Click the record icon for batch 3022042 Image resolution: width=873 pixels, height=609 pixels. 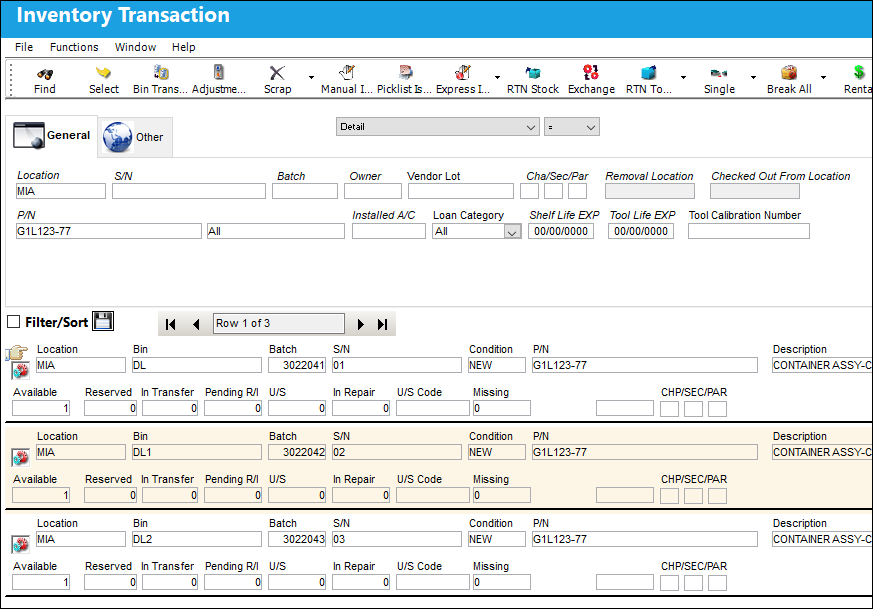[x=20, y=458]
